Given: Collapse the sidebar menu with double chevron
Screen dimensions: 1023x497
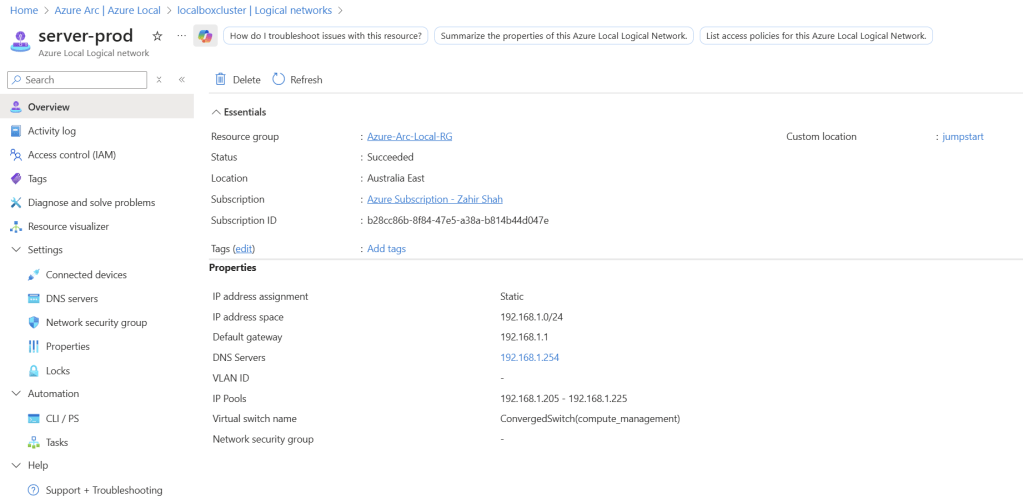Looking at the screenshot, I should point(181,79).
